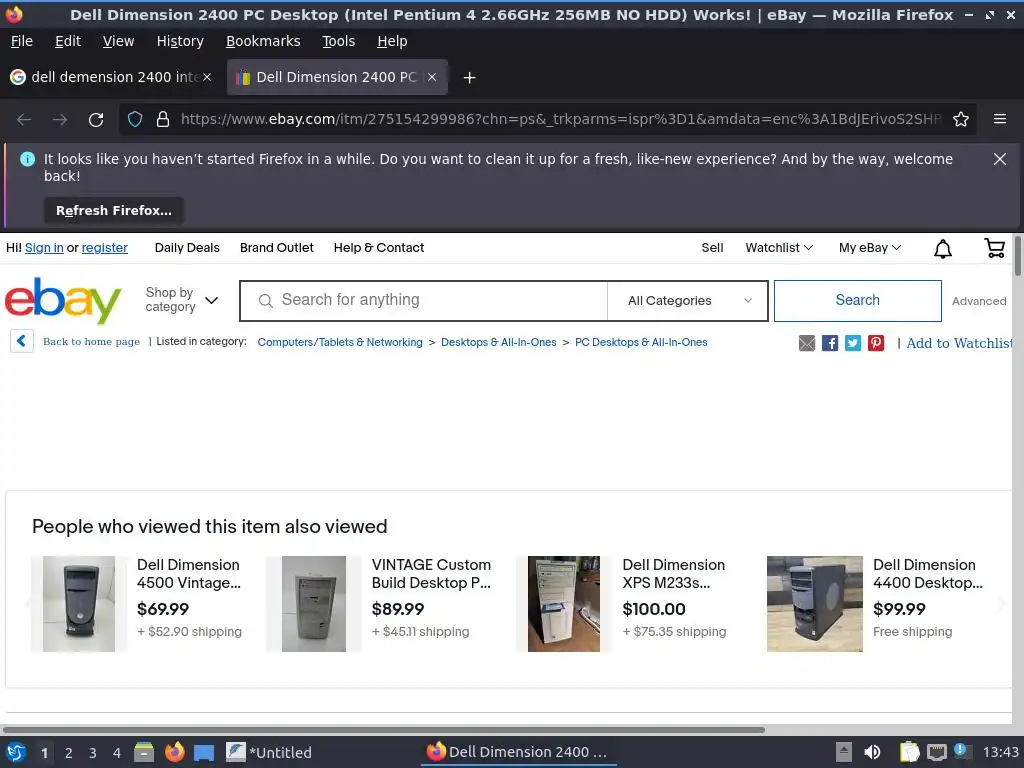Click the show desktop taskbar icon
The image size is (1024, 768).
click(x=204, y=753)
